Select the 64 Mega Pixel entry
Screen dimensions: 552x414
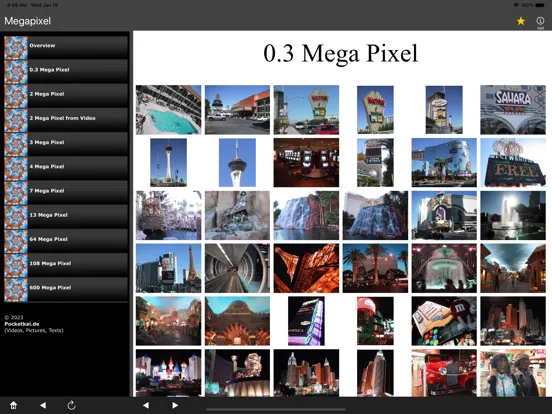[x=66, y=242]
